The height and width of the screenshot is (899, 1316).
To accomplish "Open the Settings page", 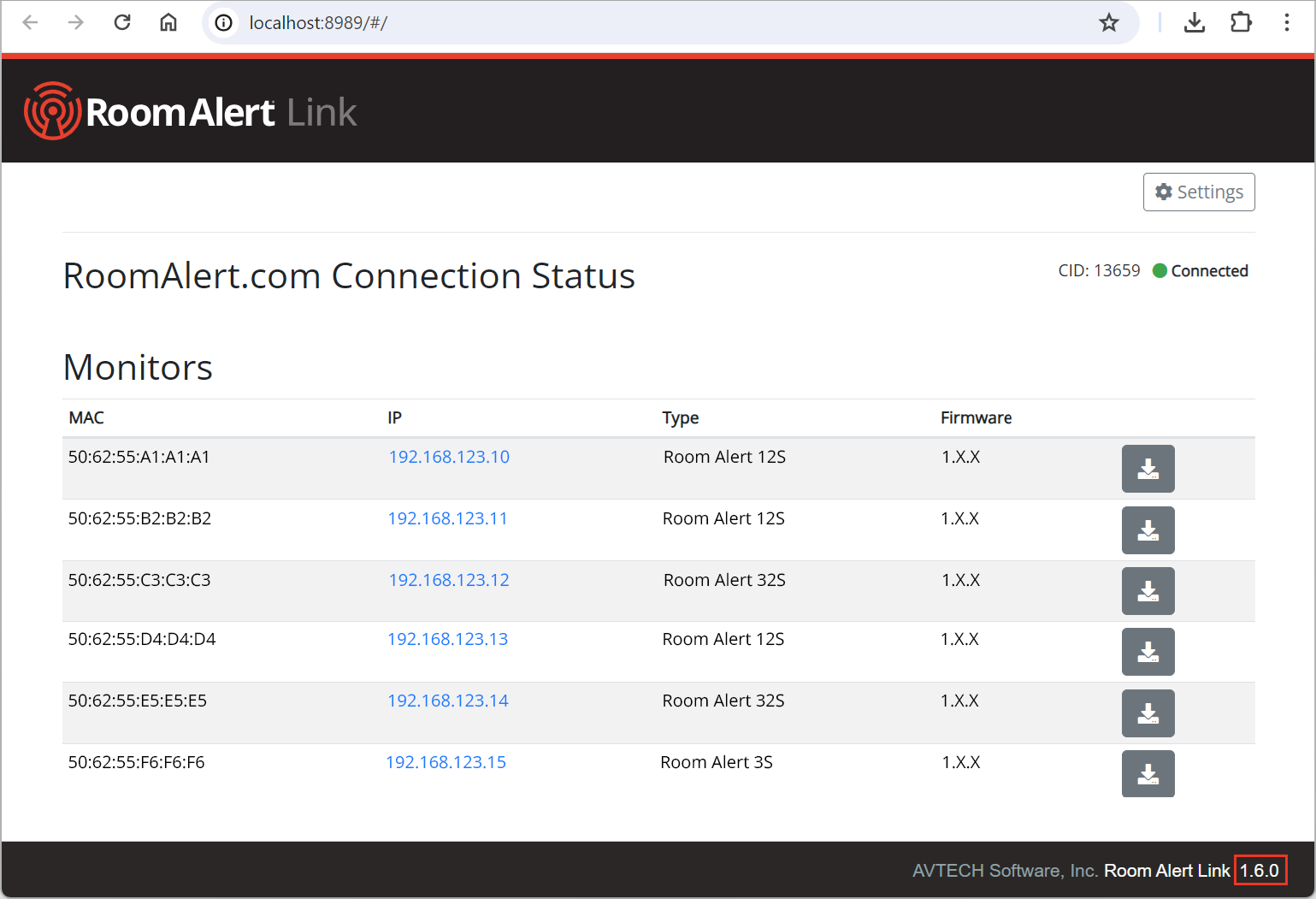I will (1198, 192).
